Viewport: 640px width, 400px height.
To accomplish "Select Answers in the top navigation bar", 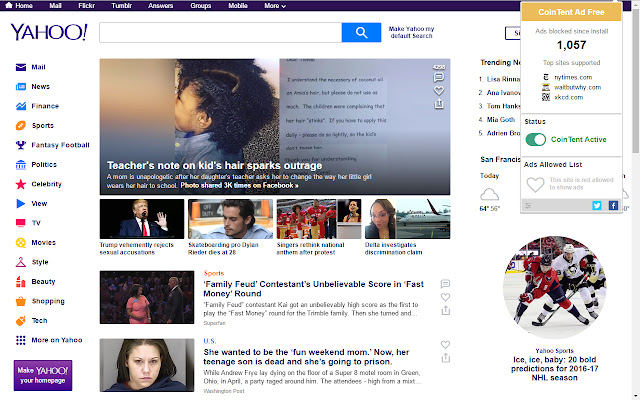I will [x=161, y=5].
